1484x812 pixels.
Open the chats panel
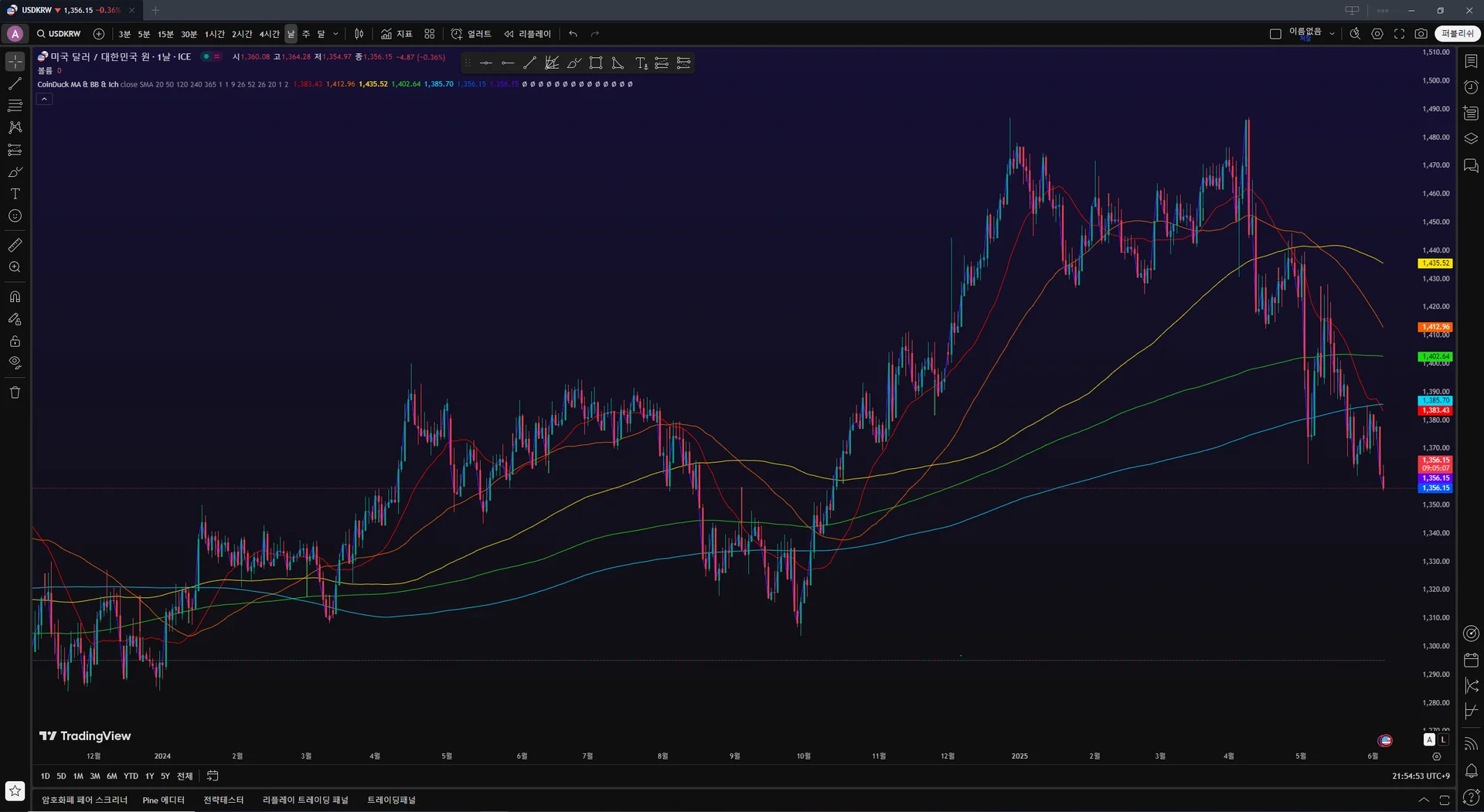tap(1471, 165)
